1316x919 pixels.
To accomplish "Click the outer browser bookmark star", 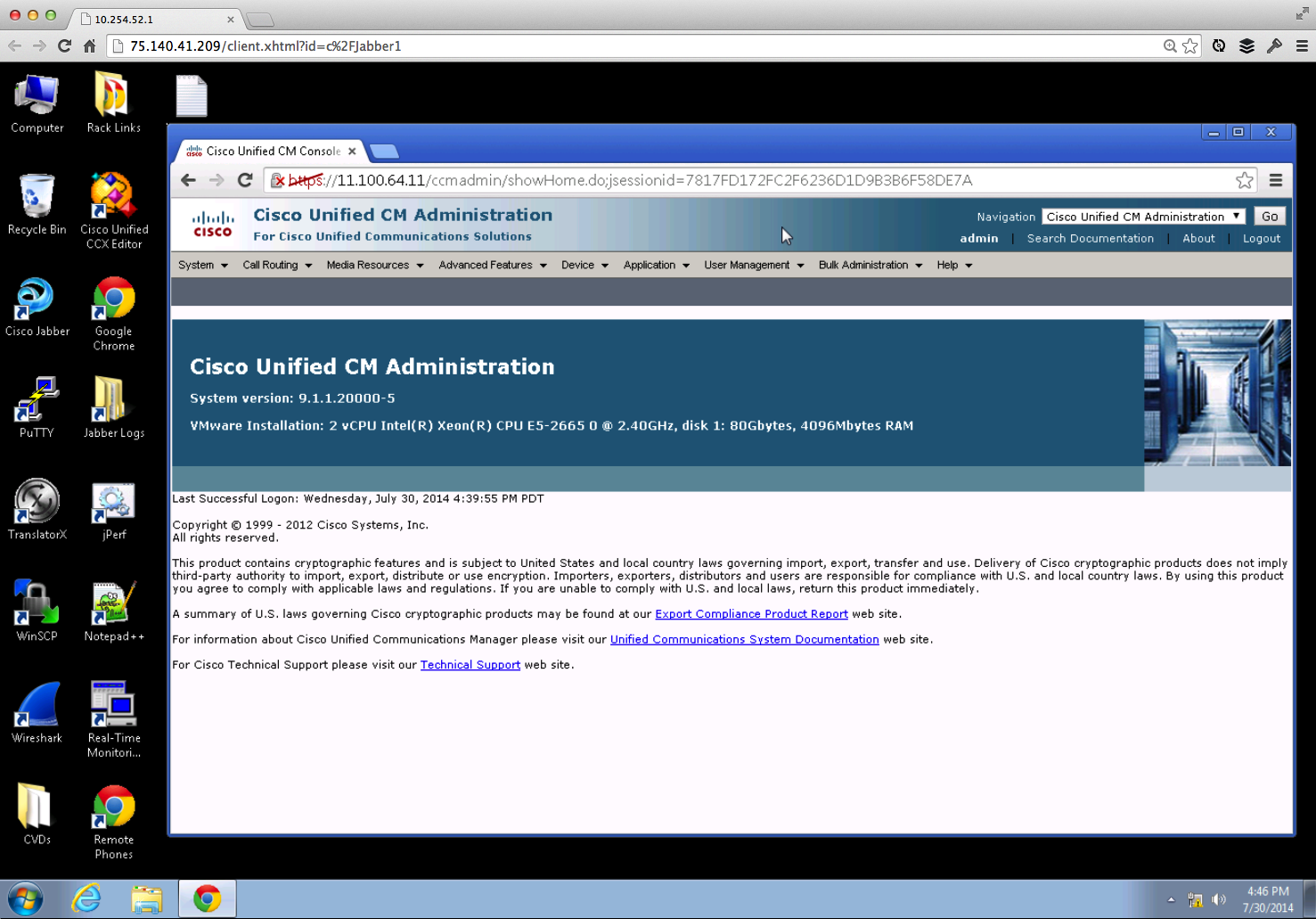I will click(x=1190, y=45).
